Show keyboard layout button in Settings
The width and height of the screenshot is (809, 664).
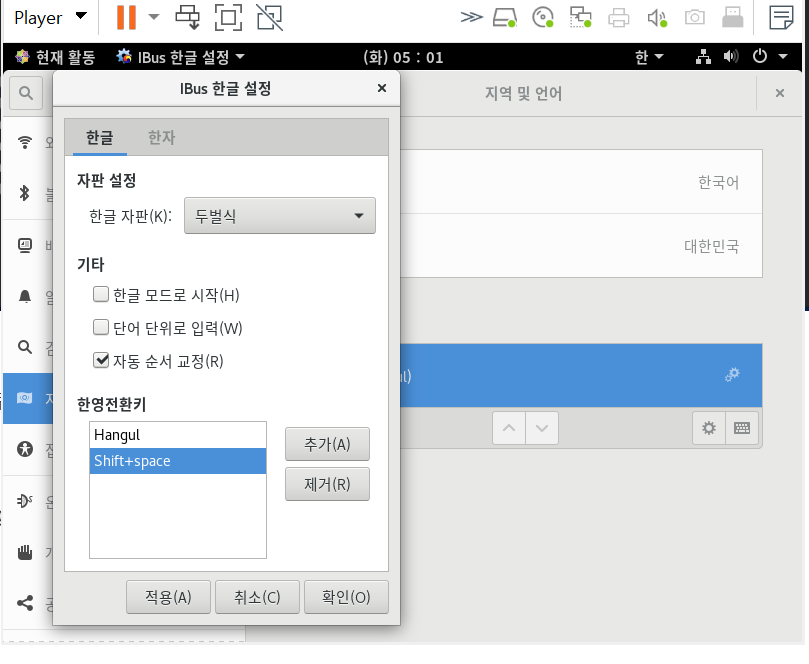point(742,428)
